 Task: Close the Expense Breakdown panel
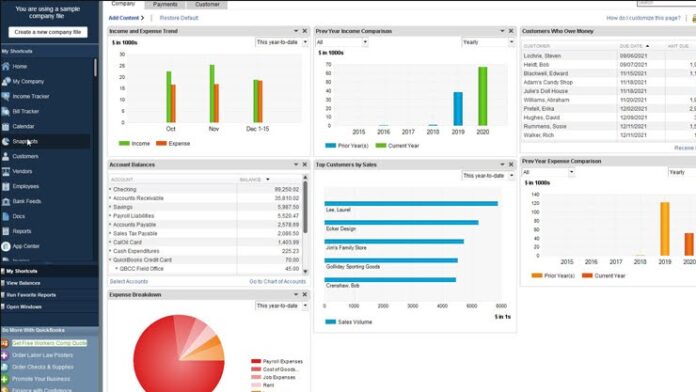[x=305, y=295]
